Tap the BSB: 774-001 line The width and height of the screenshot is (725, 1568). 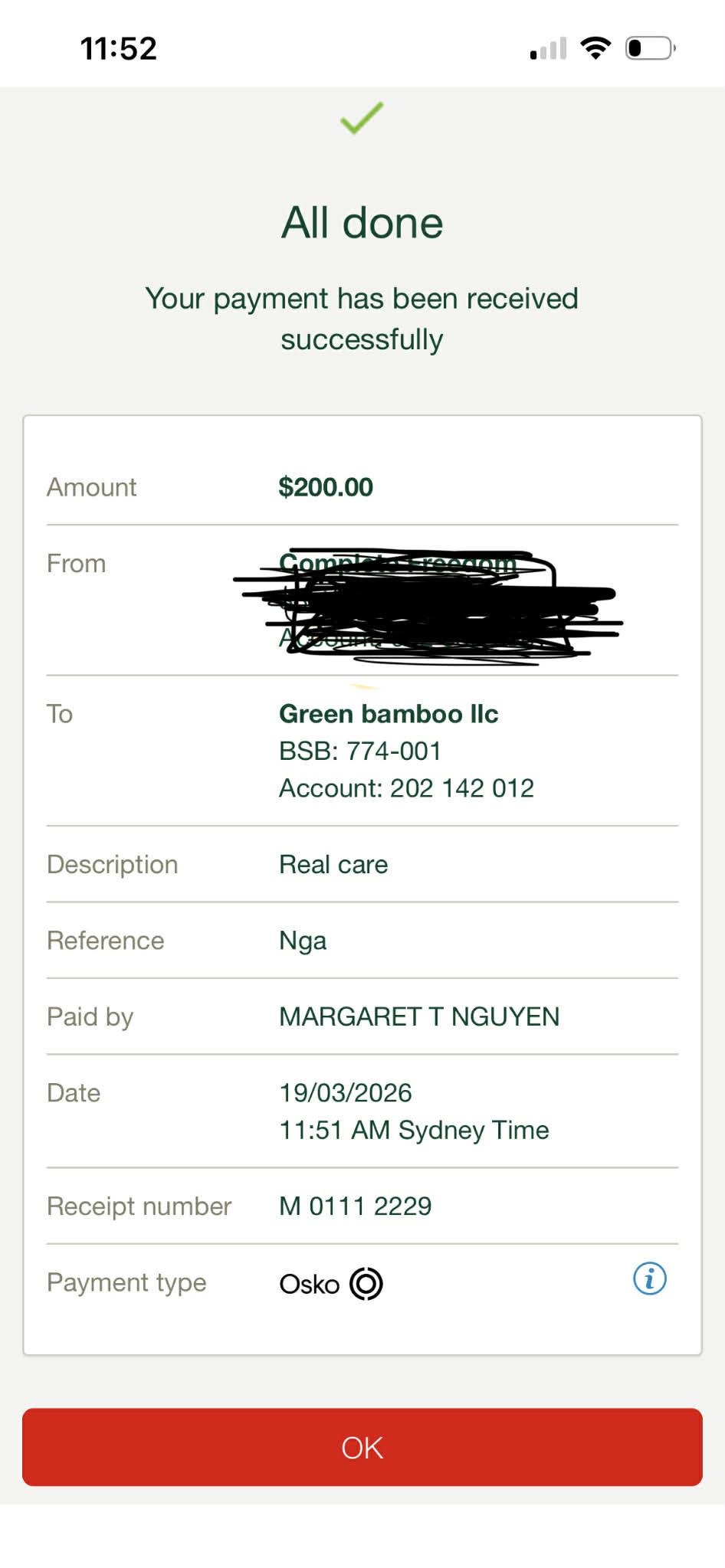(360, 751)
